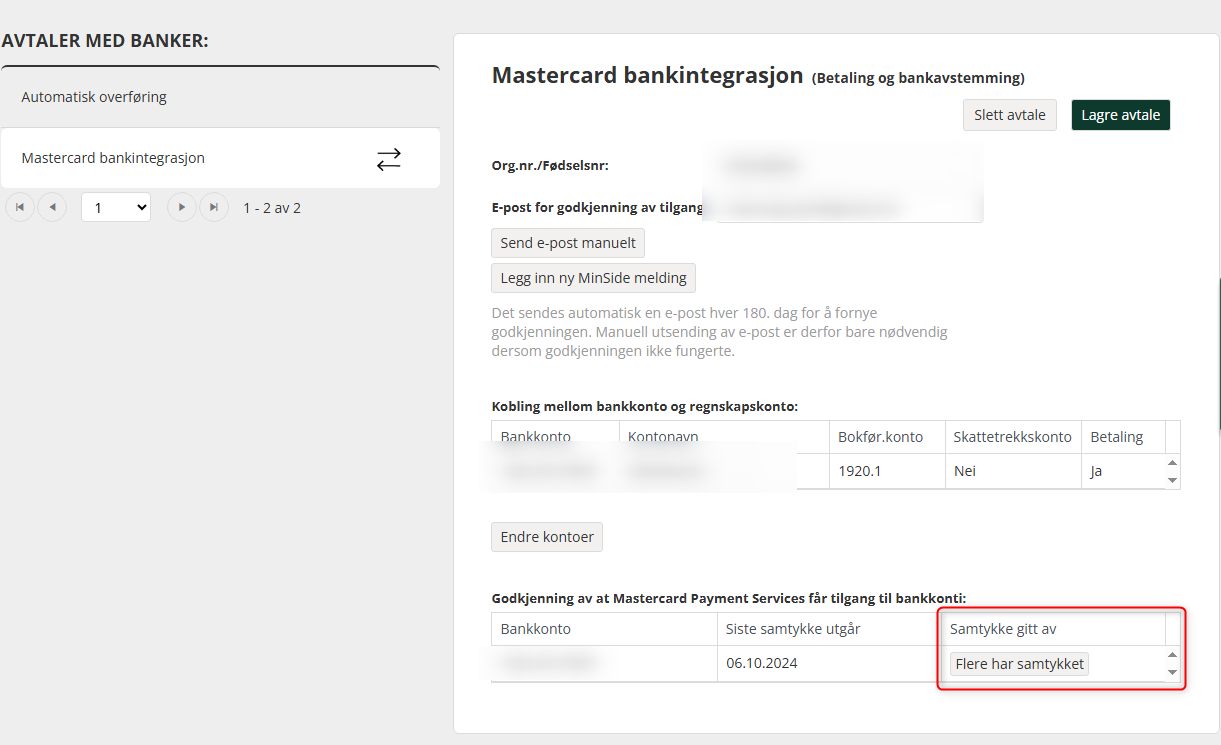The height and width of the screenshot is (745, 1221).
Task: Click the Bokfør.konto column header
Action: (x=887, y=437)
